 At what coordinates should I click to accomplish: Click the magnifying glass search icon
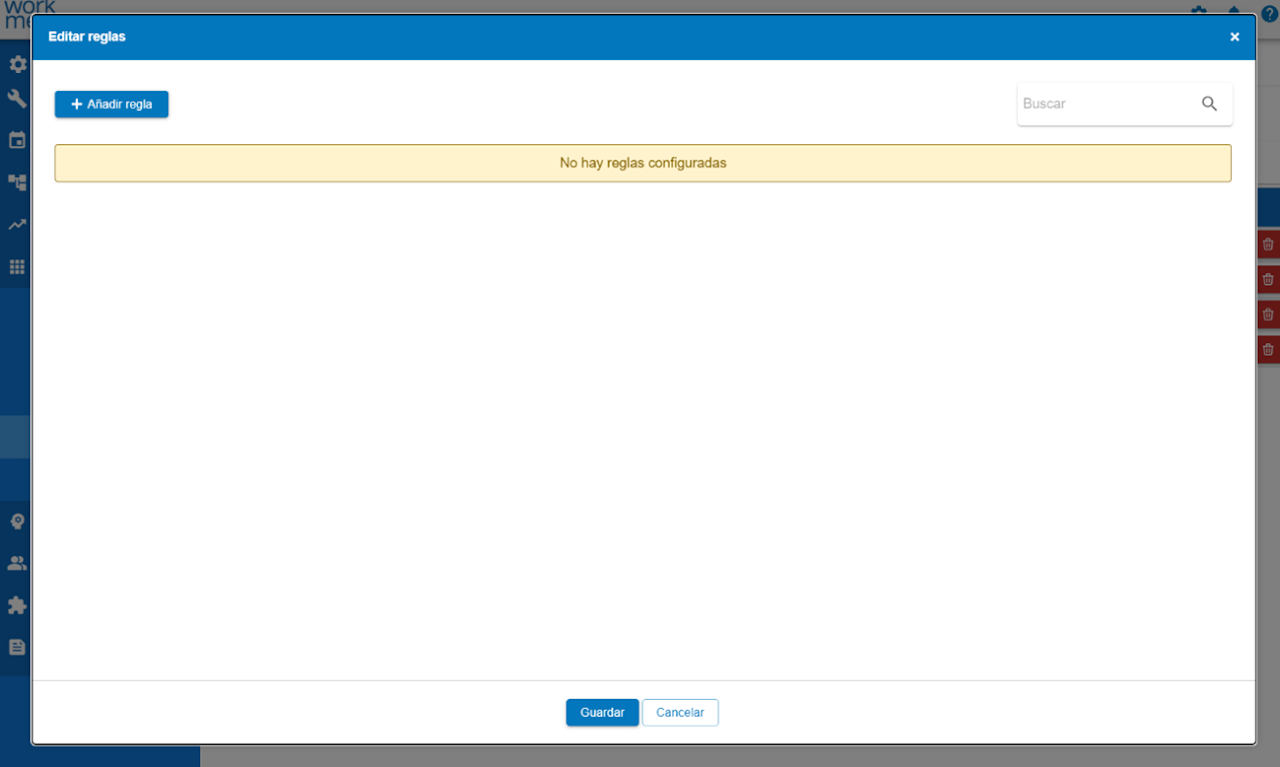[x=1209, y=104]
